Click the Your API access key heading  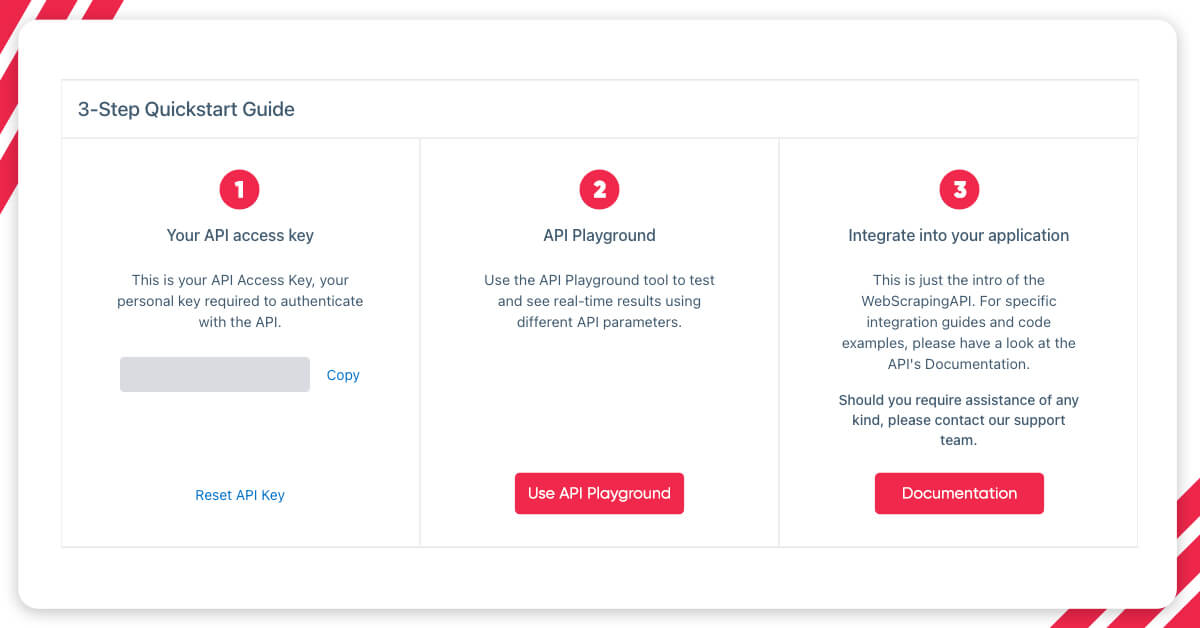point(240,236)
